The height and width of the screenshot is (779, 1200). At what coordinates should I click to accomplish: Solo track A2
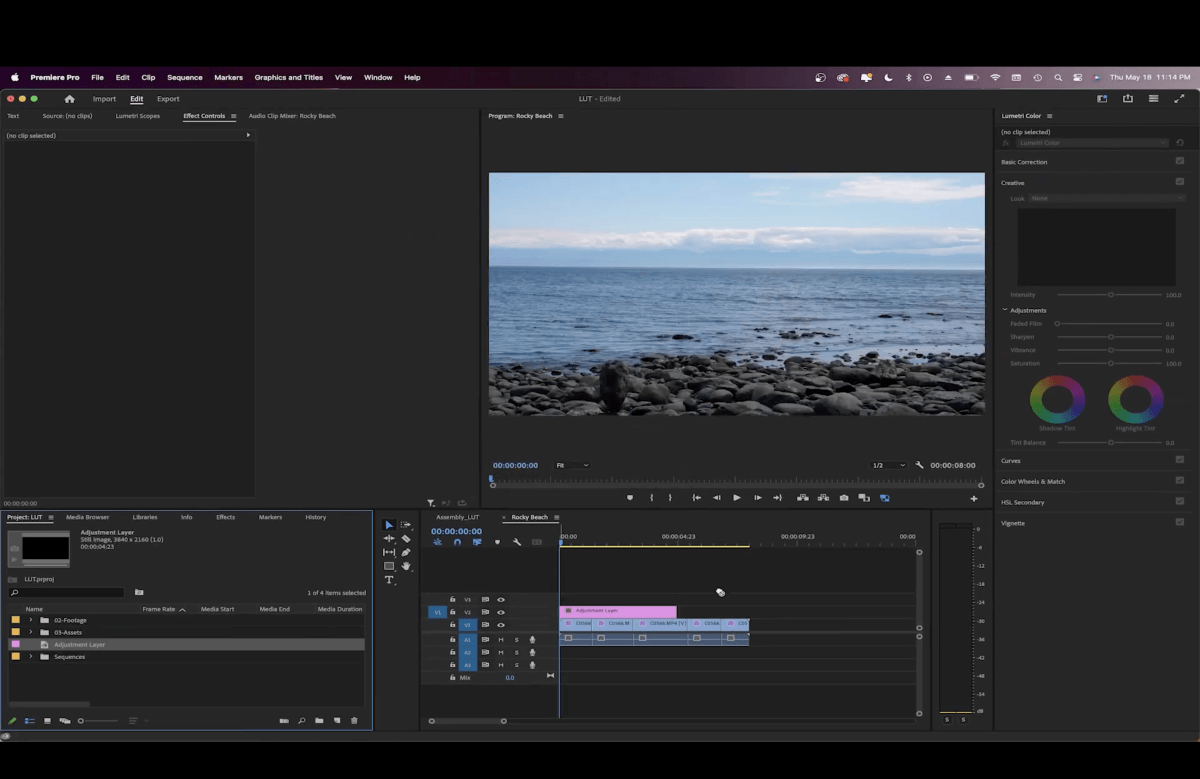[517, 652]
